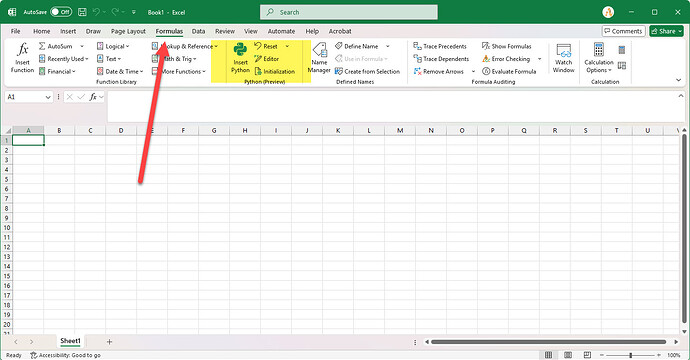Open Python Initialization settings
Screen dimensions: 690x360
[275, 71]
